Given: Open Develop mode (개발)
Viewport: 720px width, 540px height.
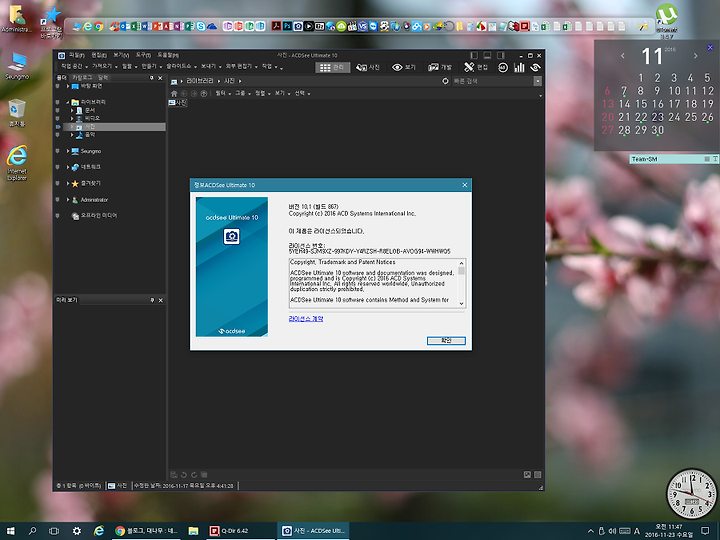Looking at the screenshot, I should pos(440,68).
